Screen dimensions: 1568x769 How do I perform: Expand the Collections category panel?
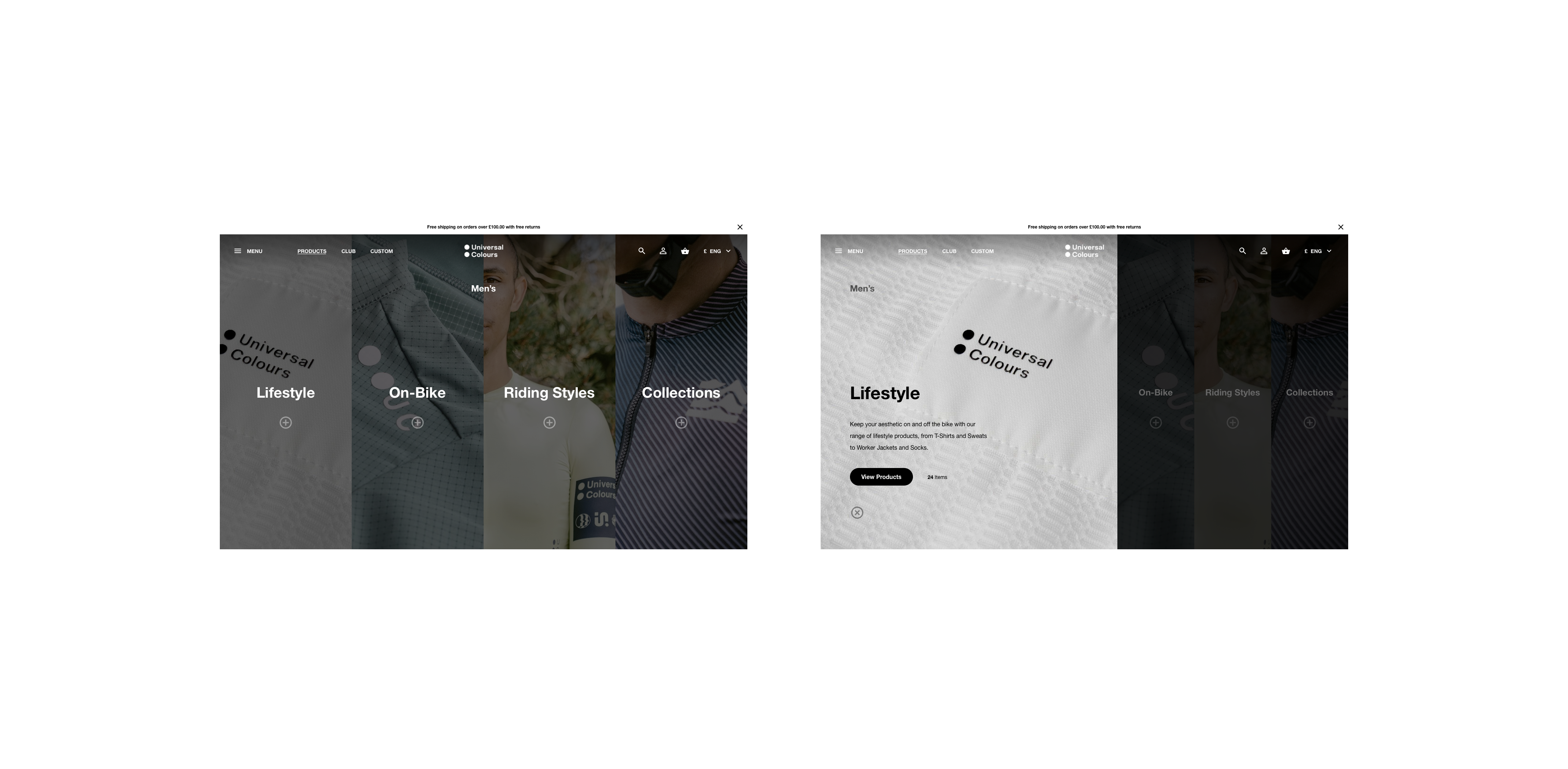[1309, 421]
